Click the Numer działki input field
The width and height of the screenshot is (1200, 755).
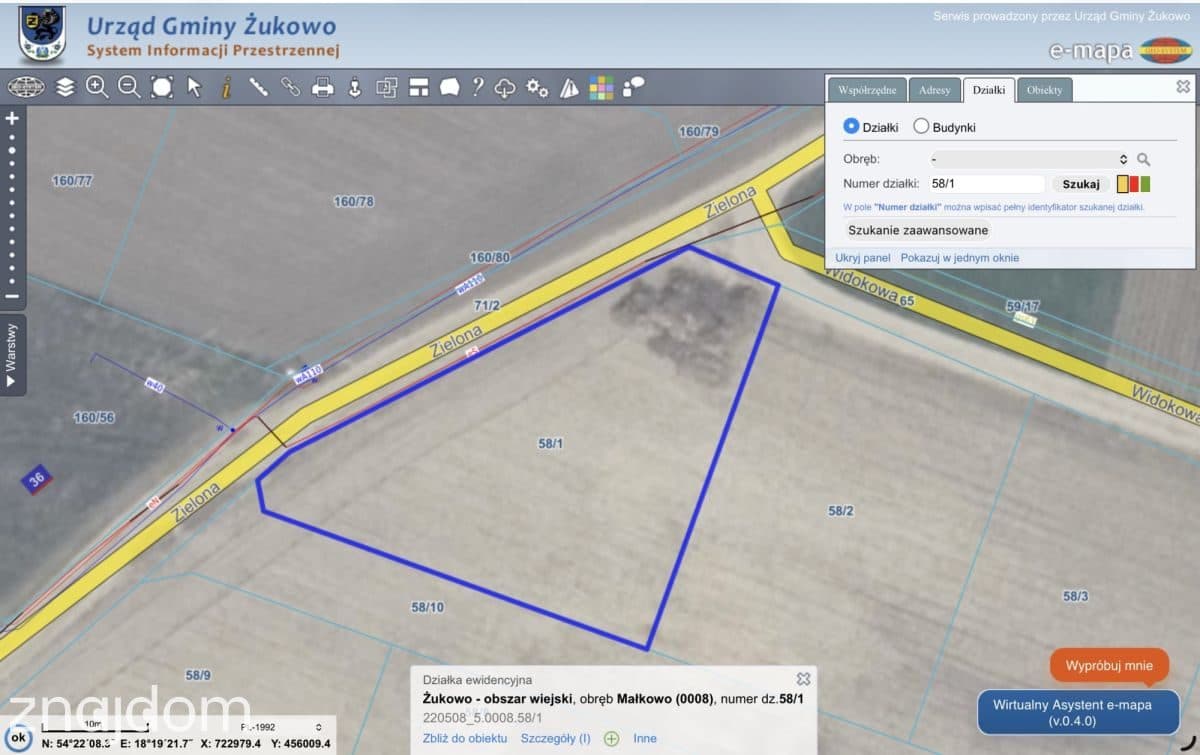[x=986, y=184]
